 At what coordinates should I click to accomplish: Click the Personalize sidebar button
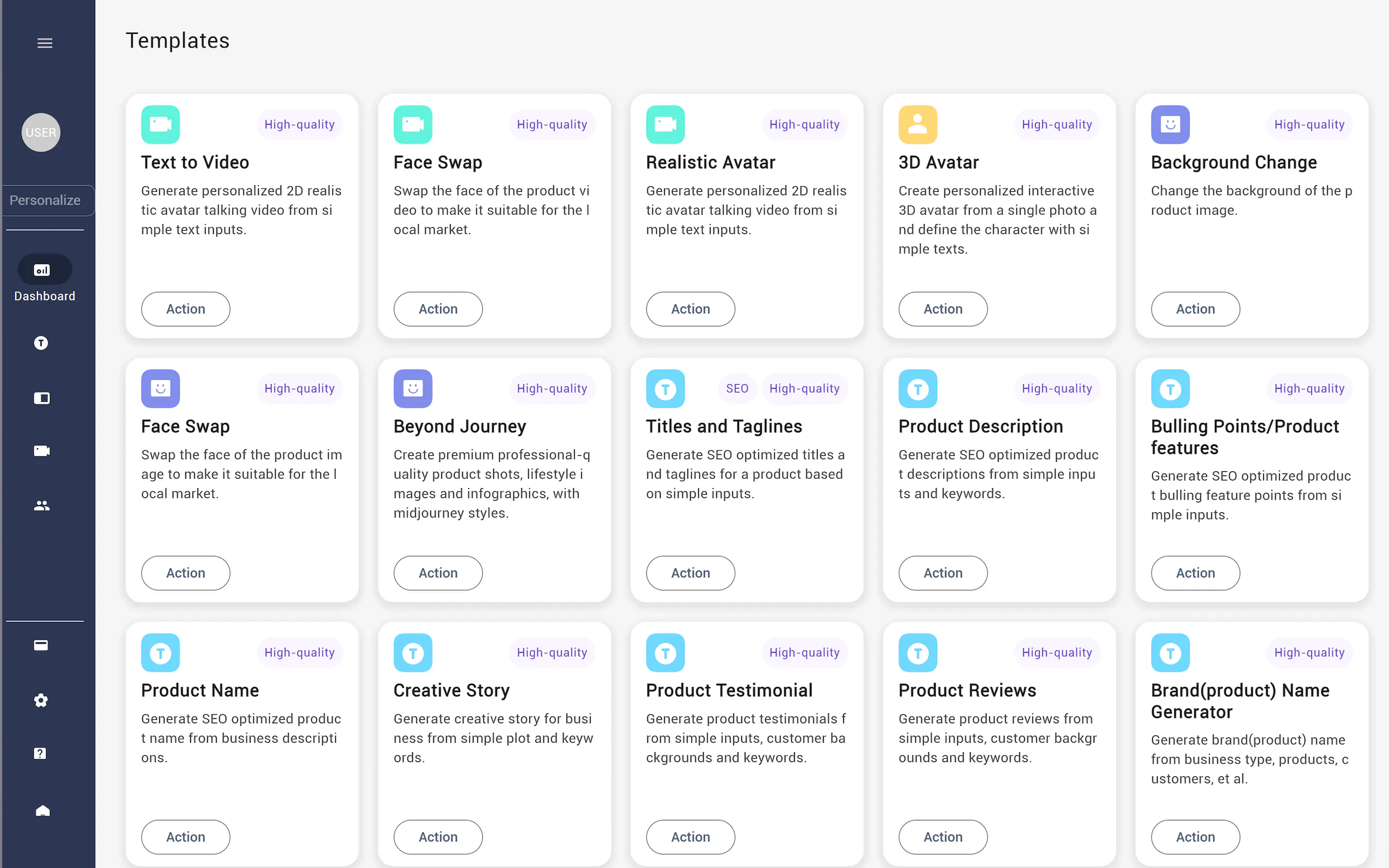pyautogui.click(x=45, y=201)
